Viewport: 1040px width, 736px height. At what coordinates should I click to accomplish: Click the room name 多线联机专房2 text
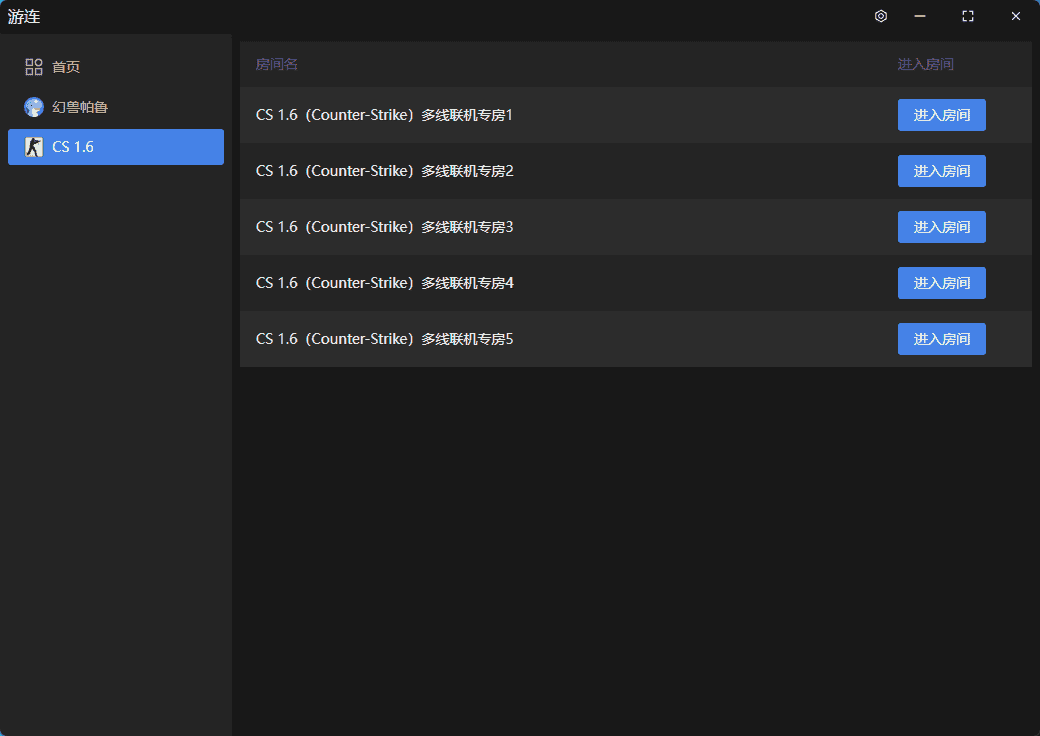(385, 171)
